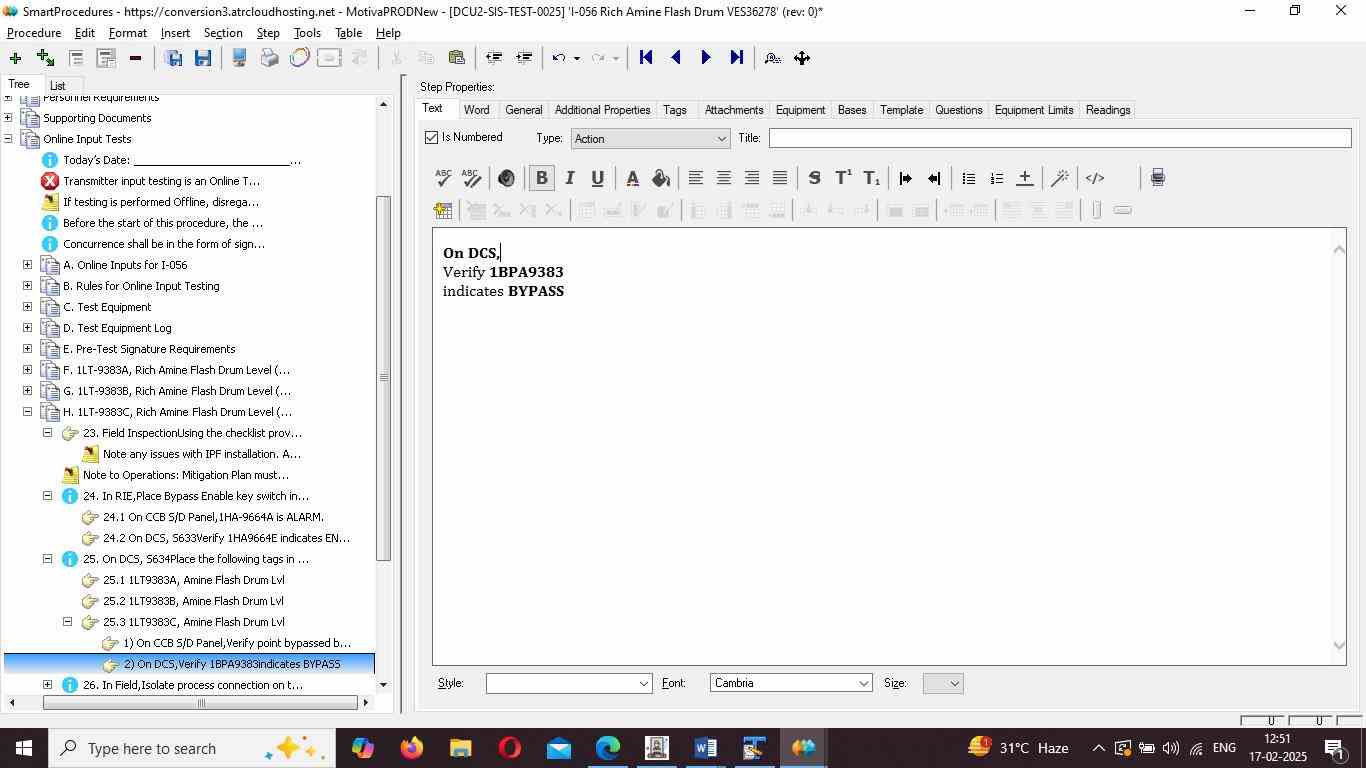Open the Insert menu
Viewport: 1366px width, 768px height.
(x=175, y=33)
